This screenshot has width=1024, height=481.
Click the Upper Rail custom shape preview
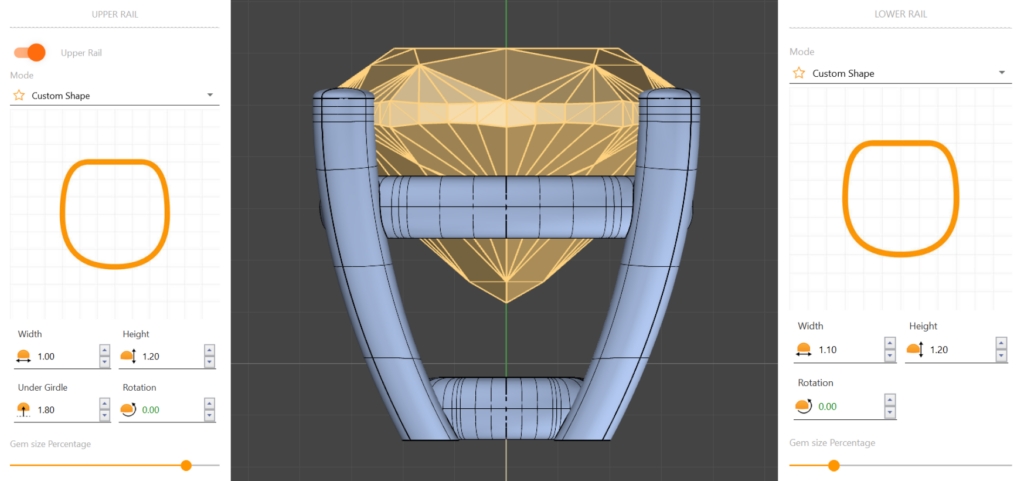115,213
